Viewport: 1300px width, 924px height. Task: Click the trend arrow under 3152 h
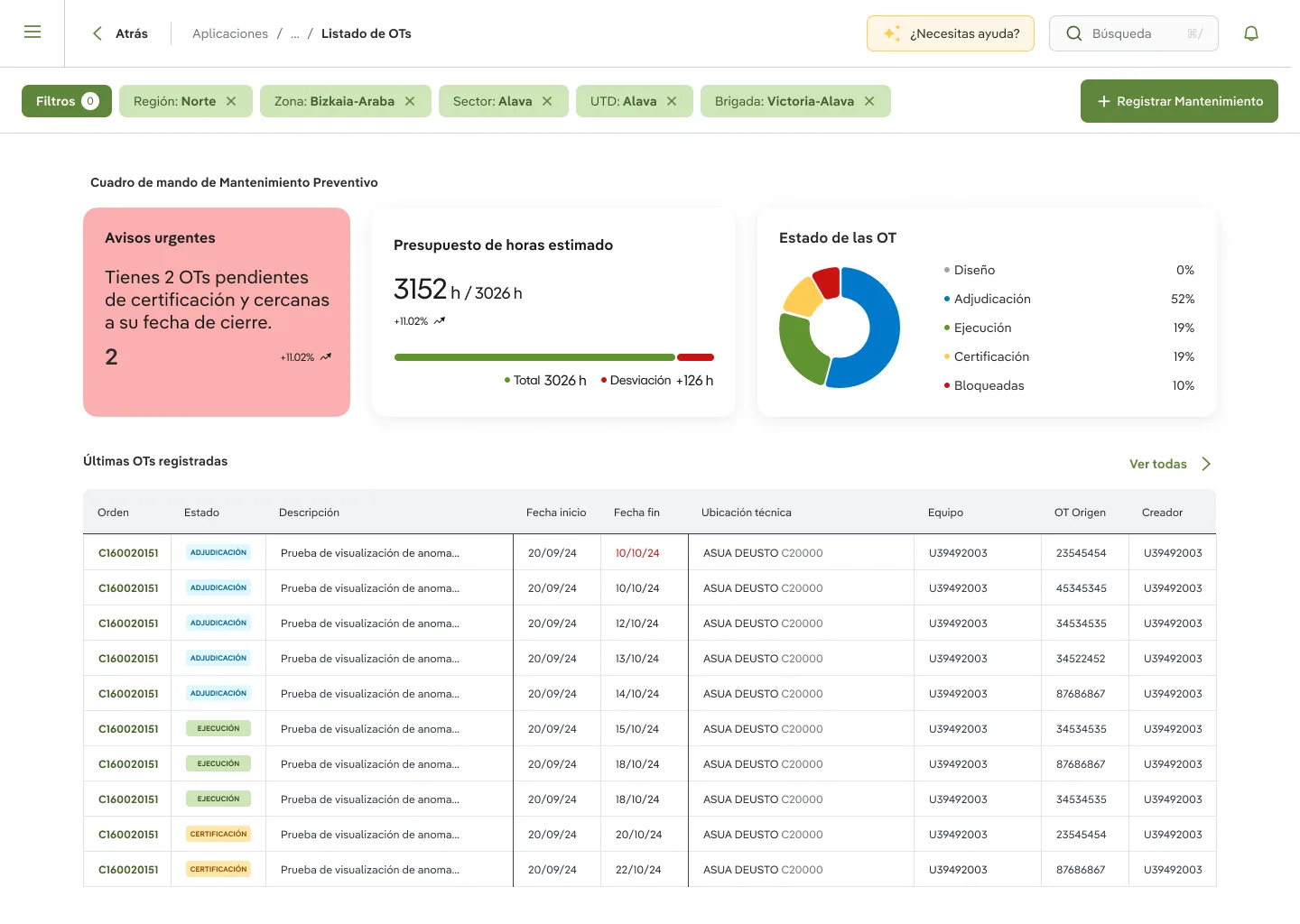[x=440, y=321]
